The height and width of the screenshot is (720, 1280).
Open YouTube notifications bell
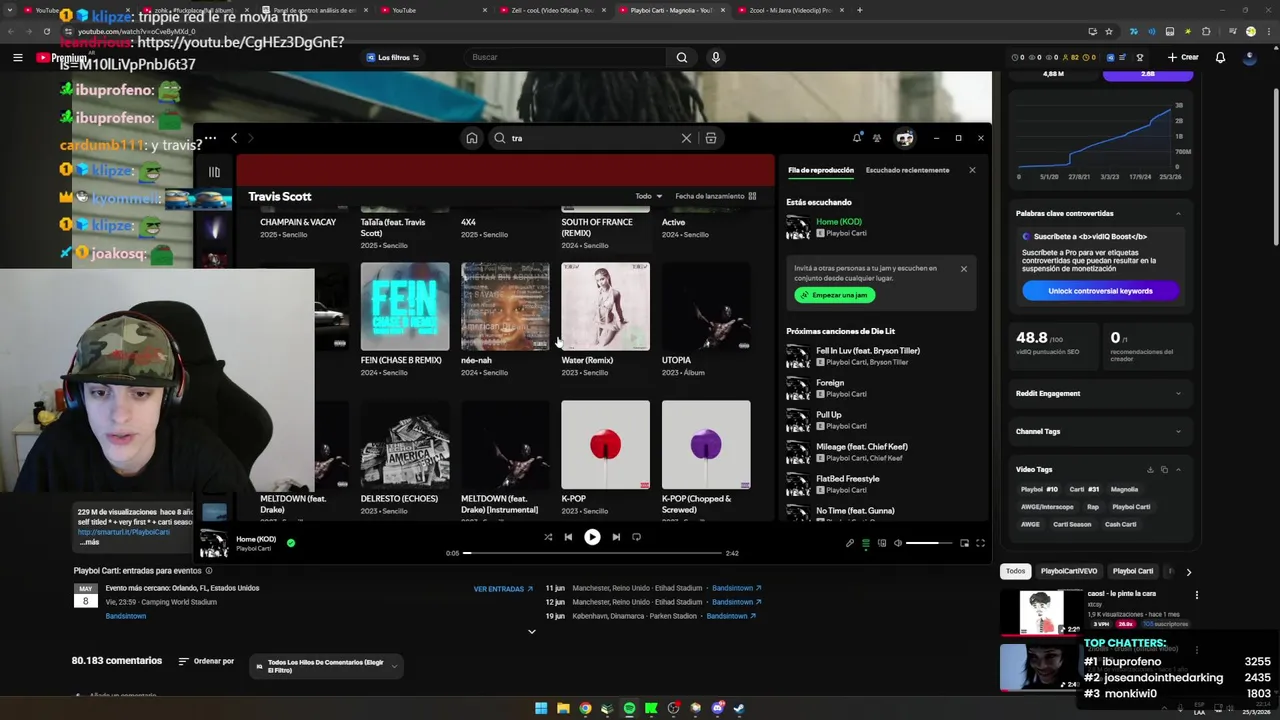(x=1220, y=57)
